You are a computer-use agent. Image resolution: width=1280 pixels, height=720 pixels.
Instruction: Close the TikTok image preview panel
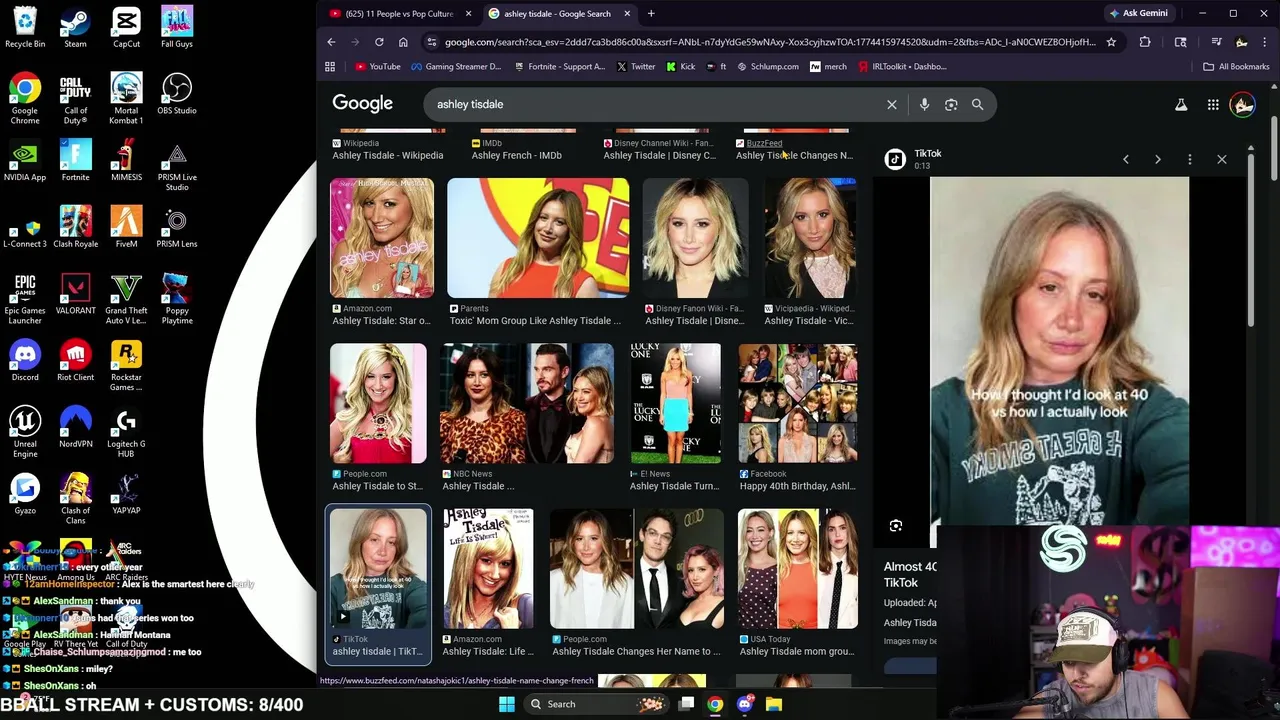(1222, 159)
